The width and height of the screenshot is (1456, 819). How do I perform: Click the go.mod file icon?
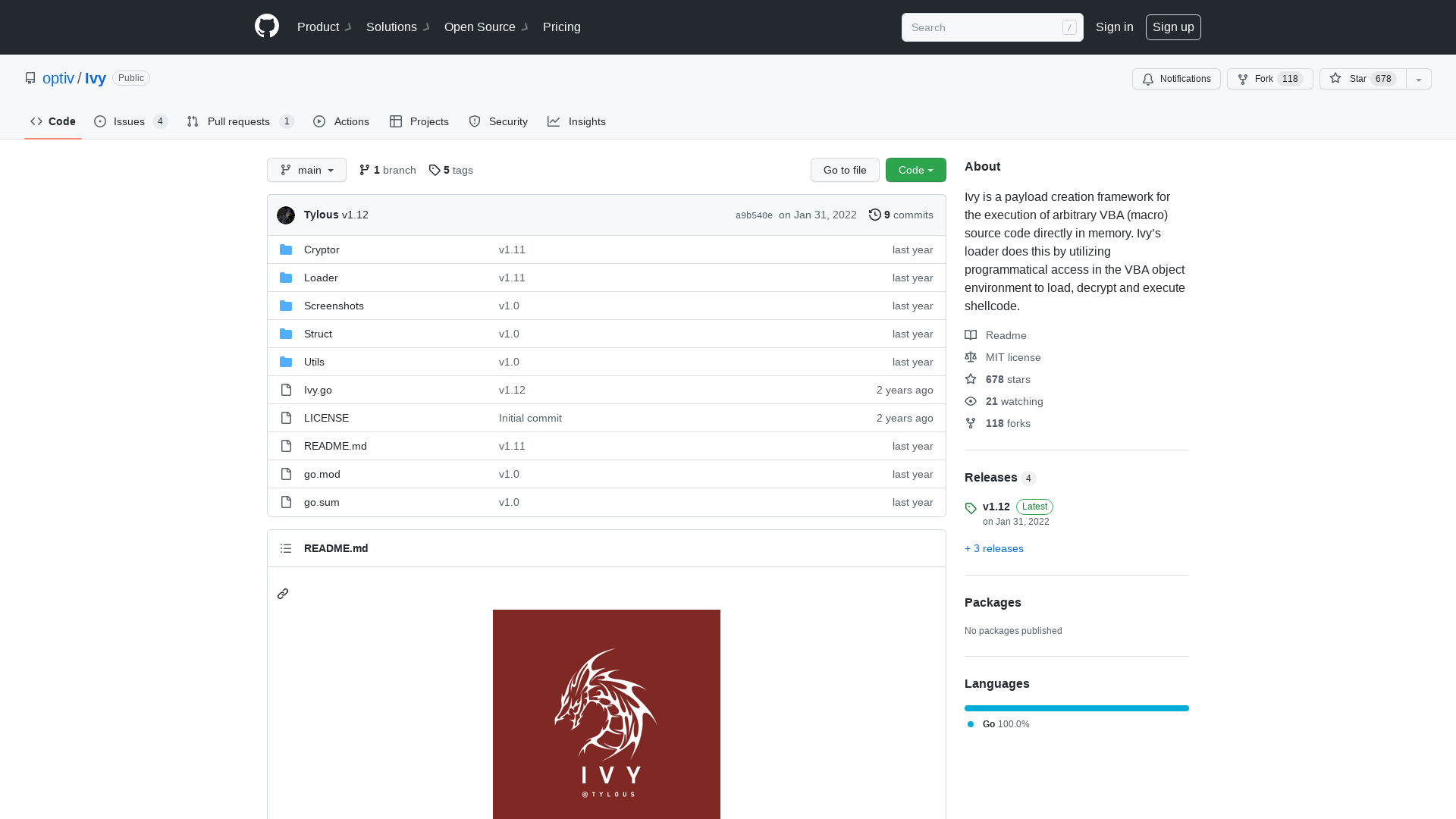tap(286, 474)
